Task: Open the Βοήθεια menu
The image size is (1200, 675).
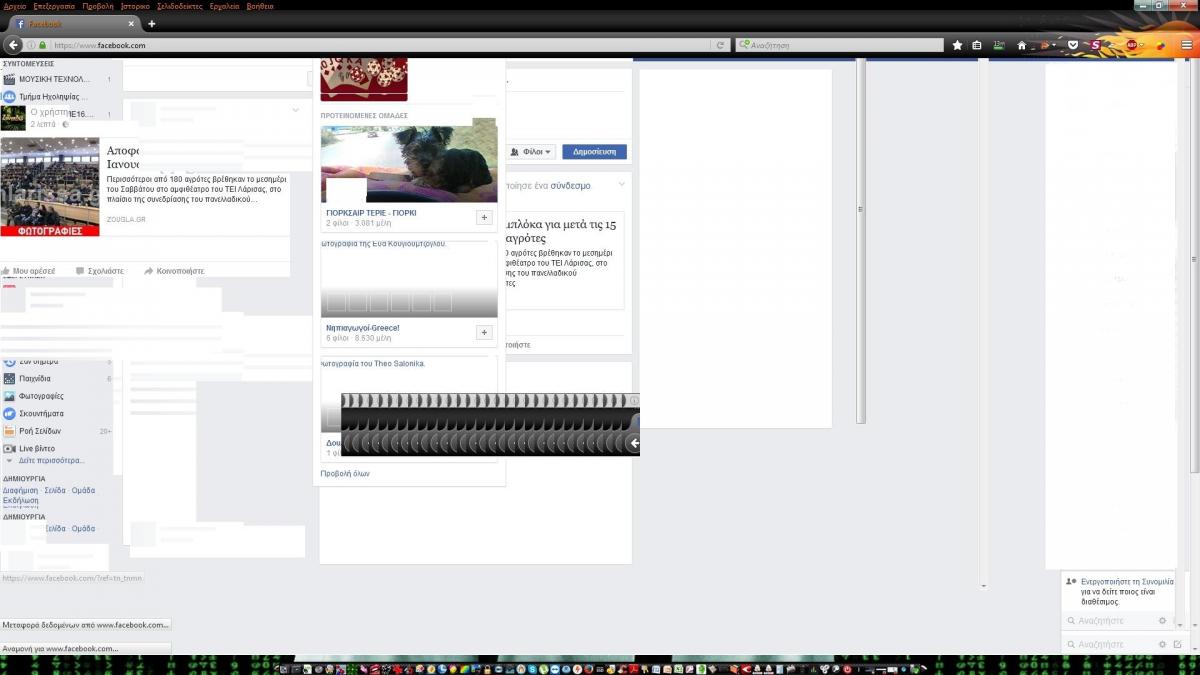Action: tap(259, 6)
